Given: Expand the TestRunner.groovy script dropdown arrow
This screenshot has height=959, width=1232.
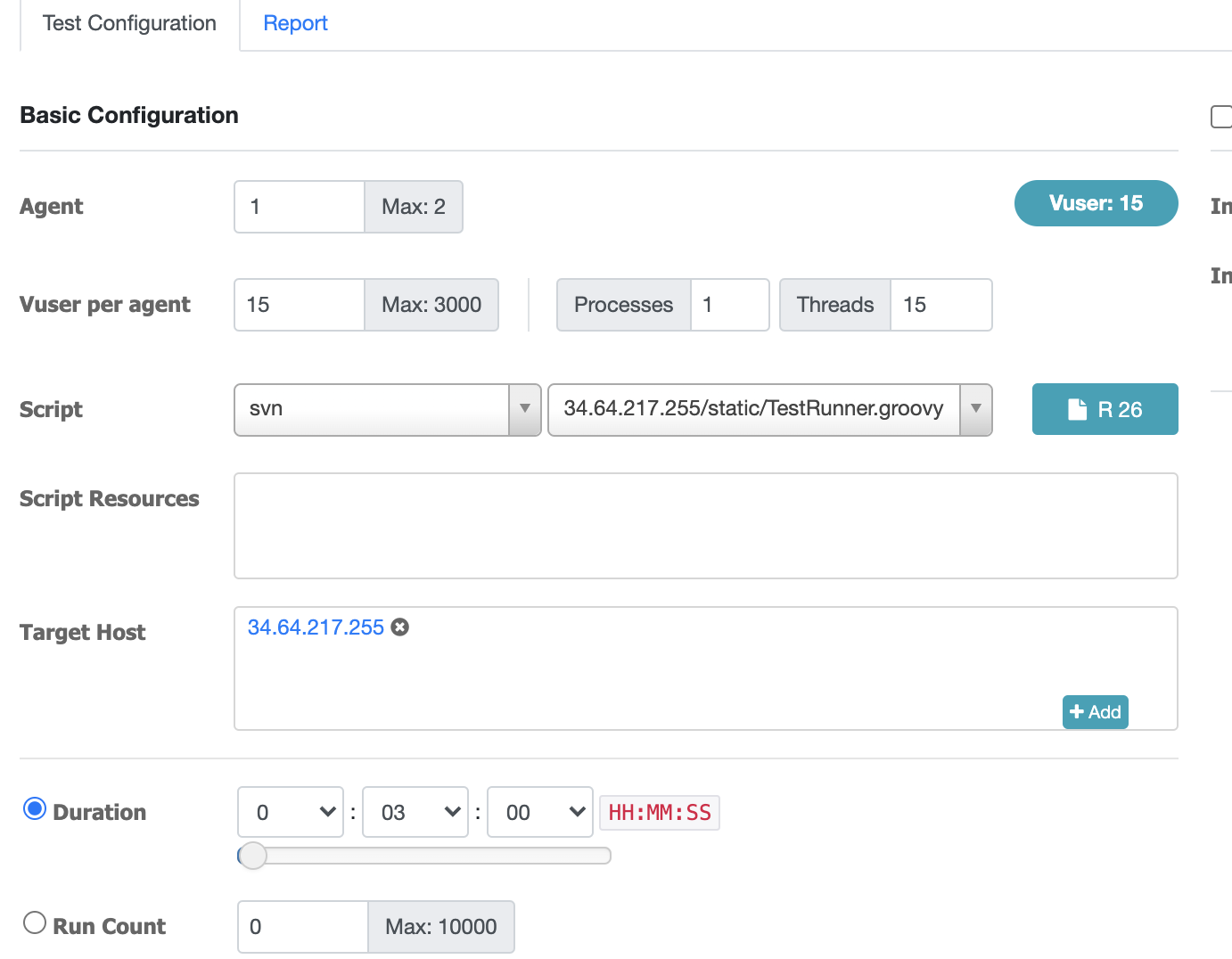Looking at the screenshot, I should pos(976,409).
